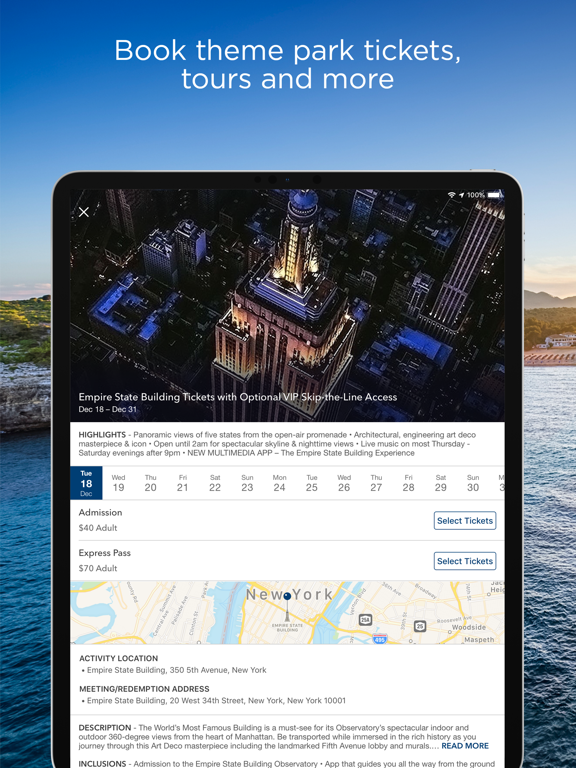
Task: Expand description with READ MORE
Action: coord(465,746)
